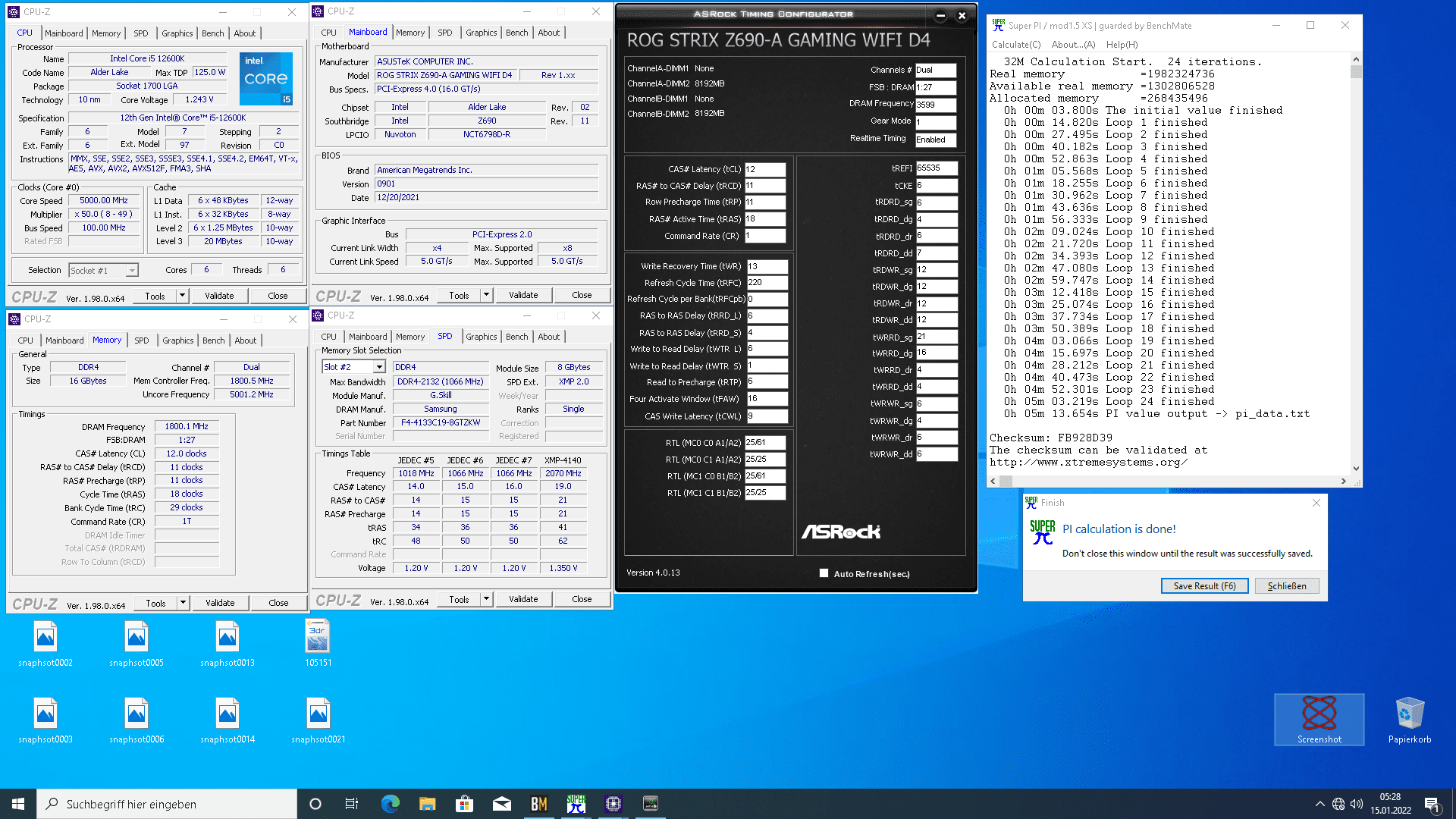Click Validate in the Memory window
1456x819 pixels.
220,603
